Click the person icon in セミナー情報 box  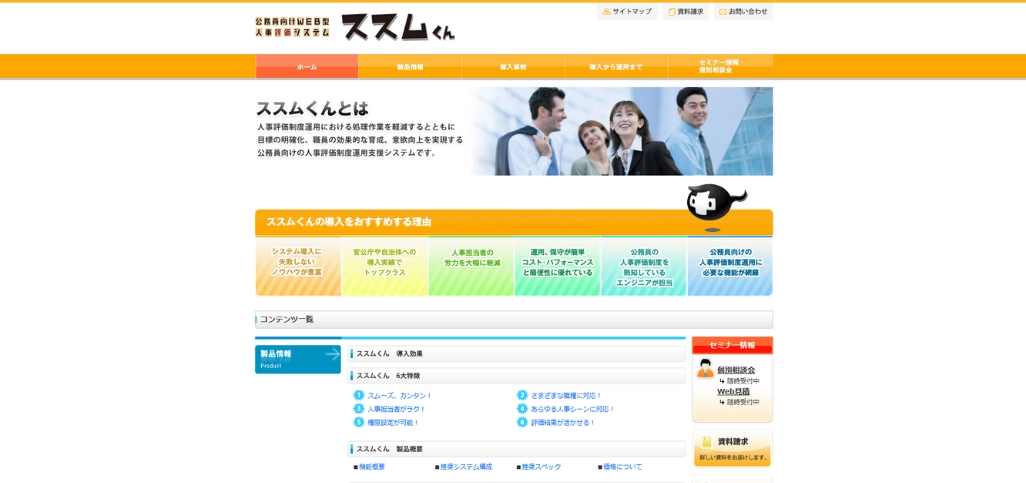coord(705,368)
